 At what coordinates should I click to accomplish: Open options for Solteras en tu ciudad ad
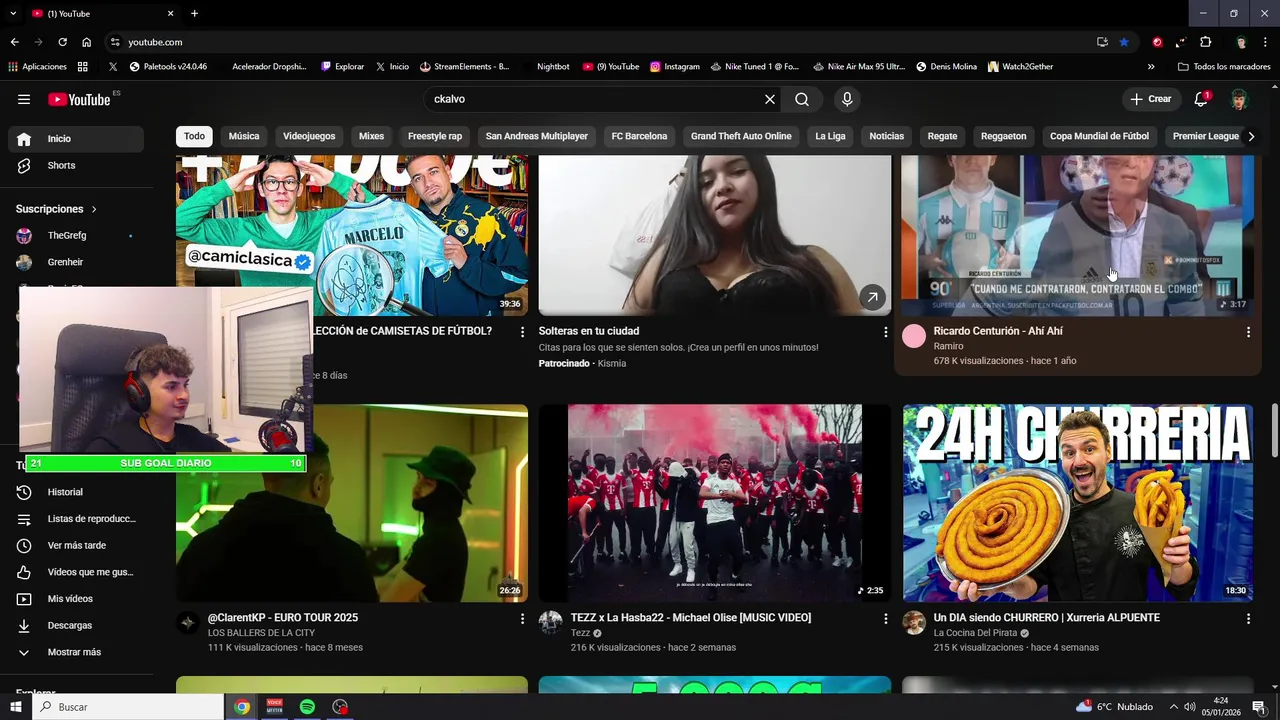pyautogui.click(x=885, y=331)
